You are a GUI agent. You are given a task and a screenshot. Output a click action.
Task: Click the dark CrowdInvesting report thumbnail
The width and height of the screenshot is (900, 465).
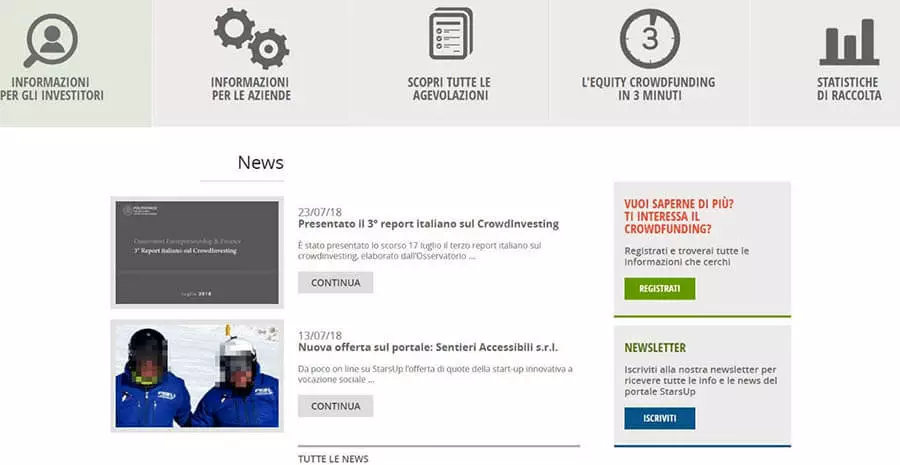[x=197, y=252]
